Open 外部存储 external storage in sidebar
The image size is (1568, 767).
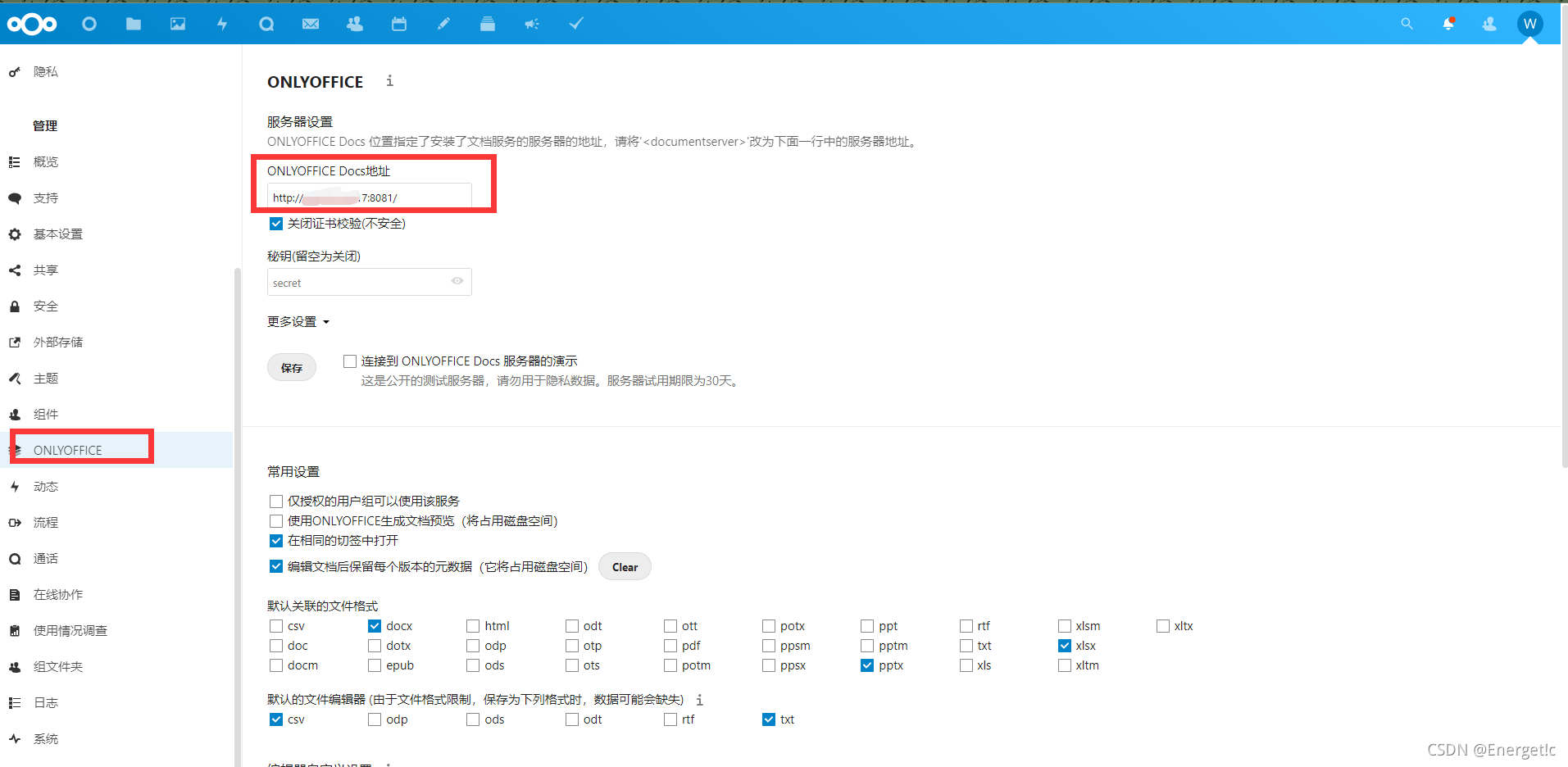point(57,343)
